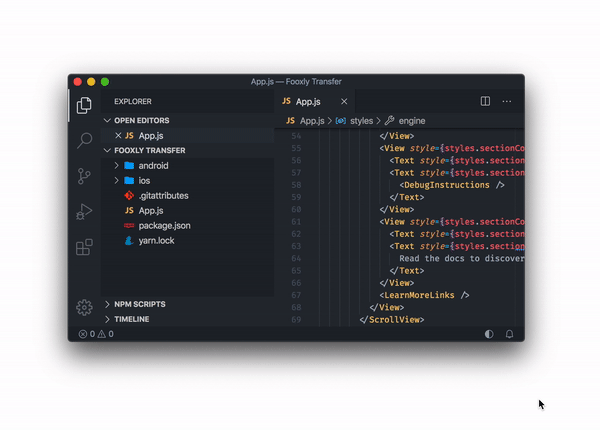Click line number 58 in gutter
Image resolution: width=600 pixels, height=430 pixels.
click(x=296, y=185)
